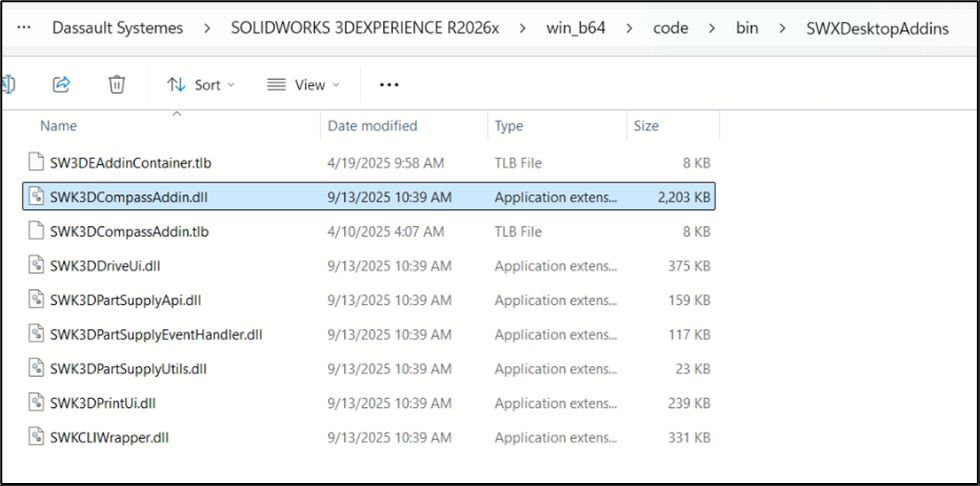Expand chevron after bin breadcrumb
Viewport: 980px width, 486px height.
coord(783,28)
